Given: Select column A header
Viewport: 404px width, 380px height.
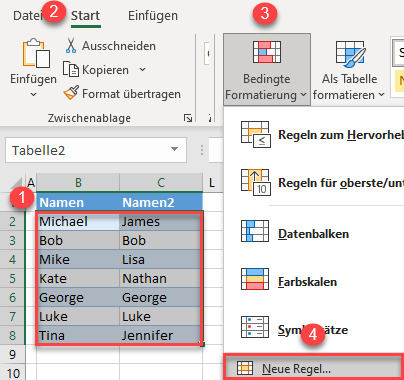Looking at the screenshot, I should point(31,182).
